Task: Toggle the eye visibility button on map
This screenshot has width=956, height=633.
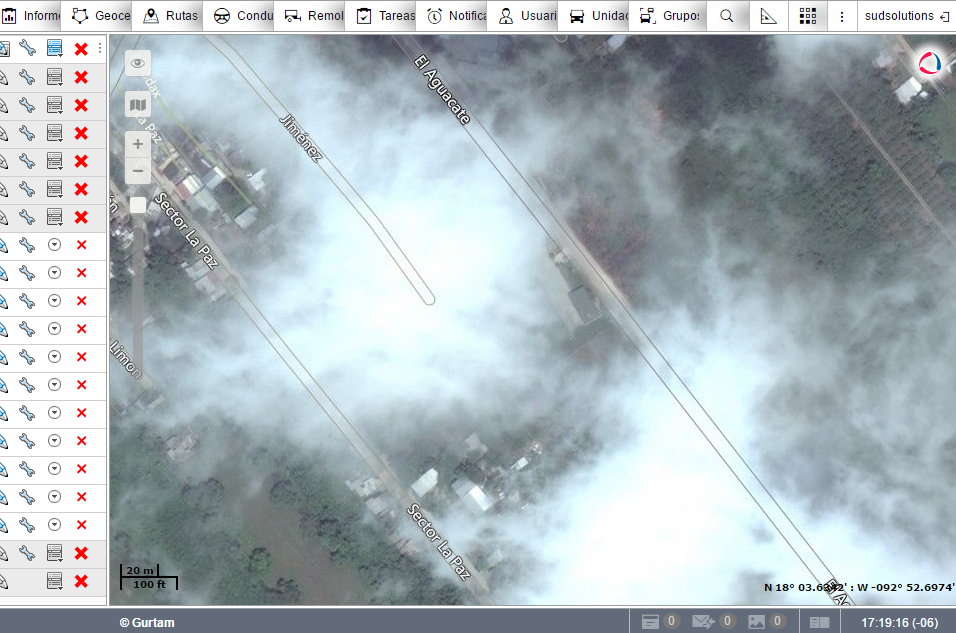Action: click(x=138, y=63)
